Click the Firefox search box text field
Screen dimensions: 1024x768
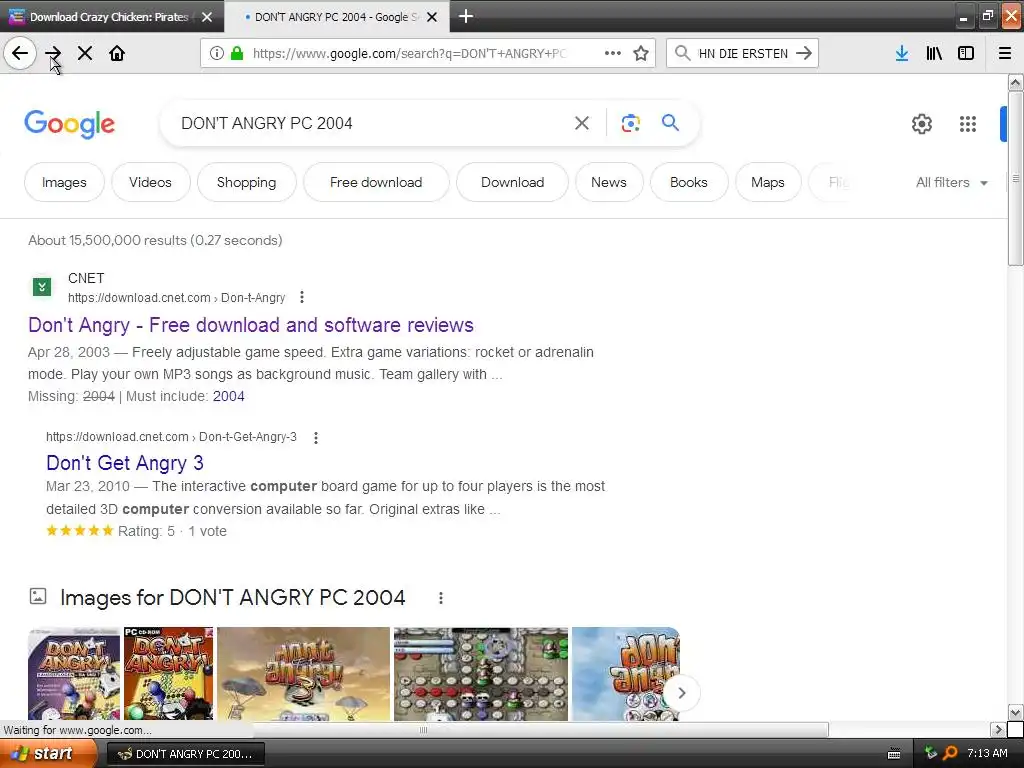click(x=743, y=53)
